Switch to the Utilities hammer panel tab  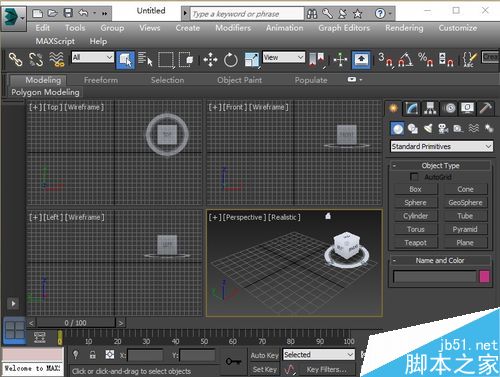(x=486, y=108)
